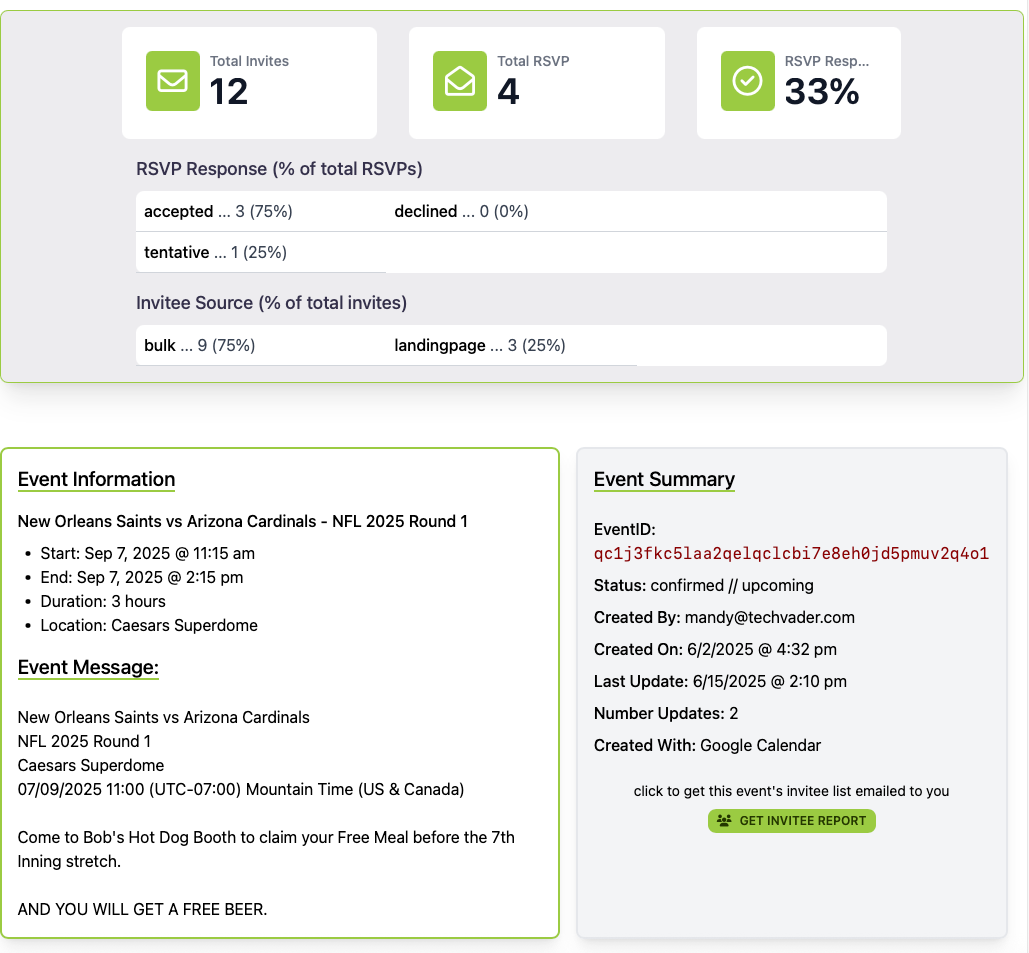
Task: Click the Last Update: 6/15/2025 line
Action: pyautogui.click(x=720, y=681)
